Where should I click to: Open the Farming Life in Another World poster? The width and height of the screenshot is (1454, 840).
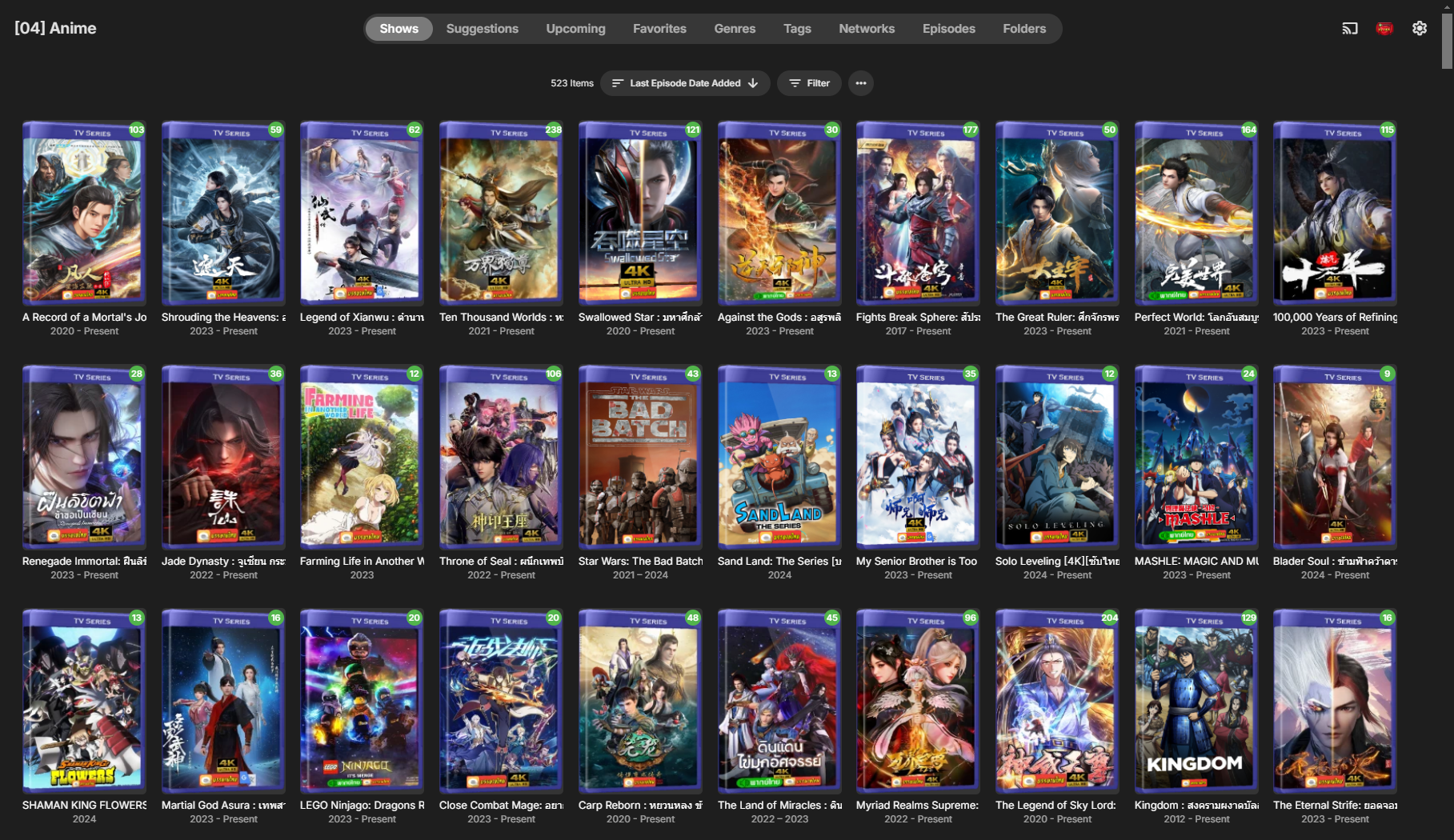362,457
